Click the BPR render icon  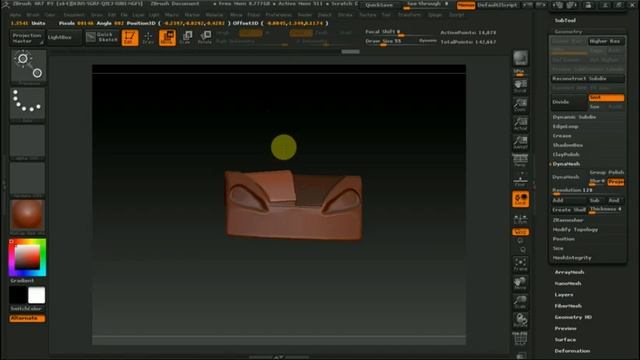coord(520,58)
